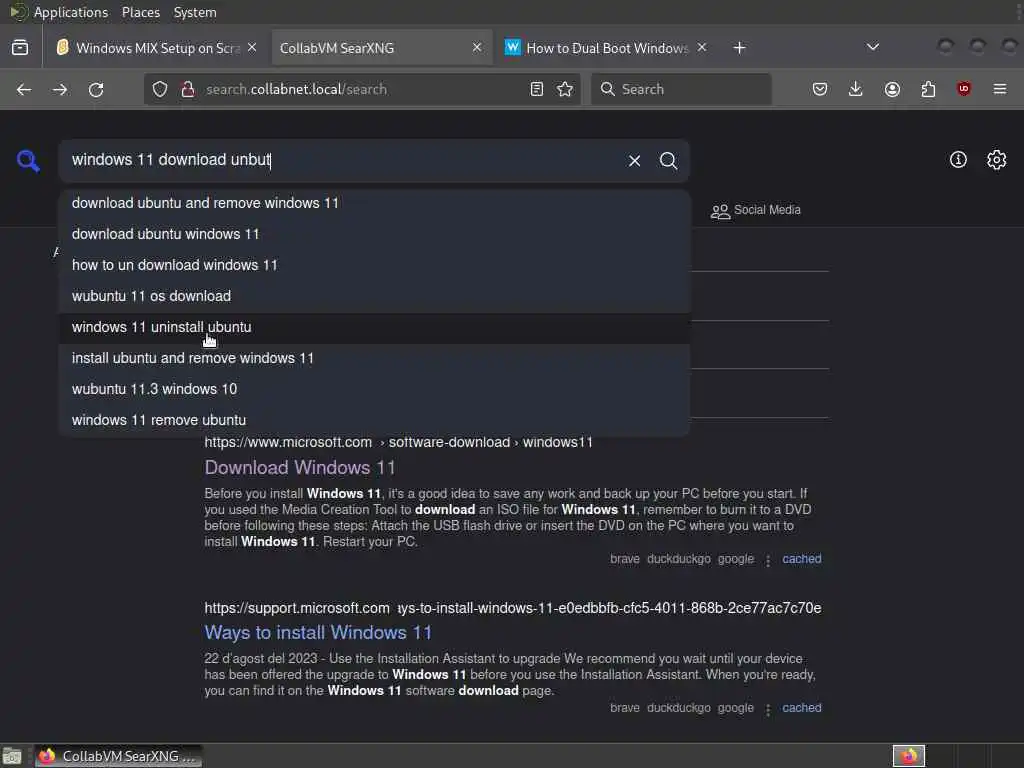
Task: Choose suggestion wubuntu 11.3 windows 10
Action: 374,389
